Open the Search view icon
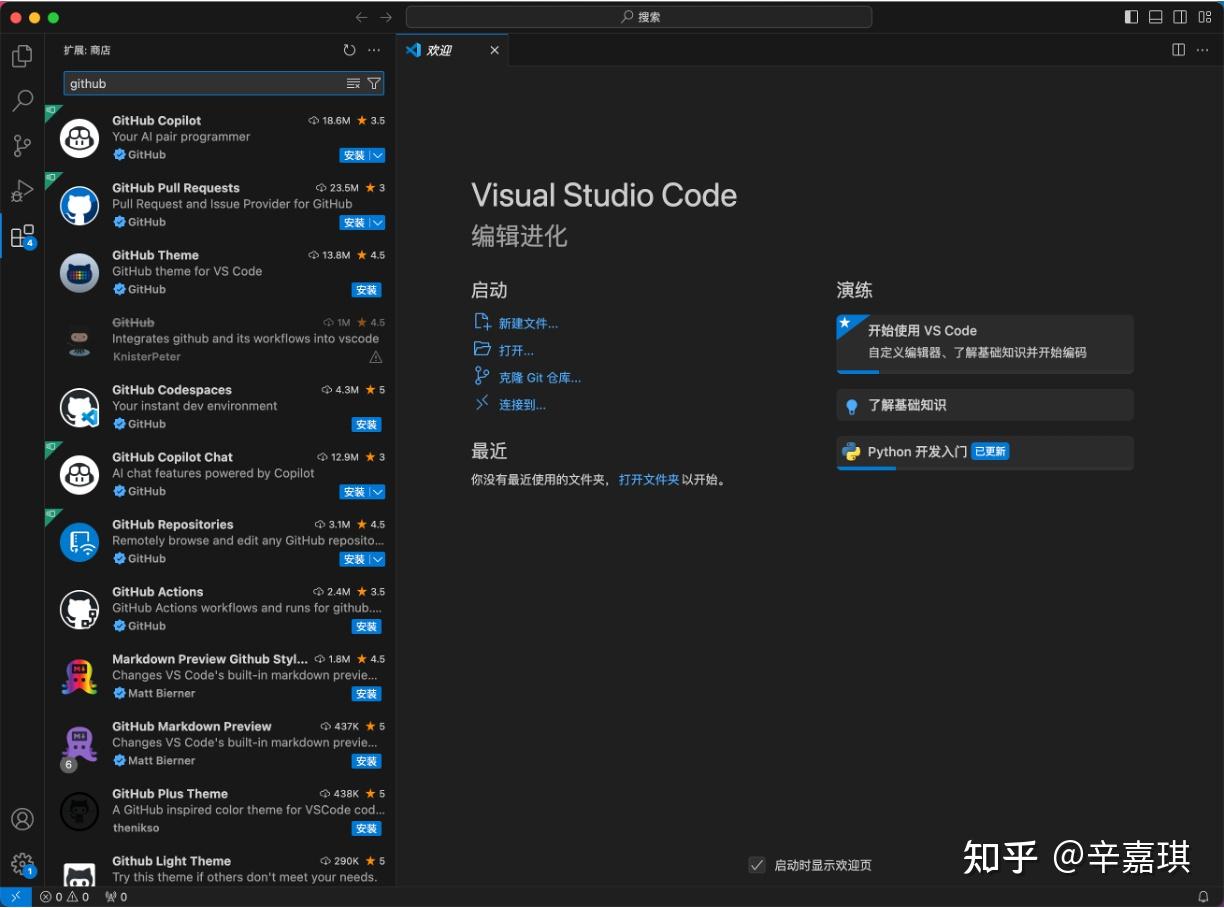 tap(21, 100)
